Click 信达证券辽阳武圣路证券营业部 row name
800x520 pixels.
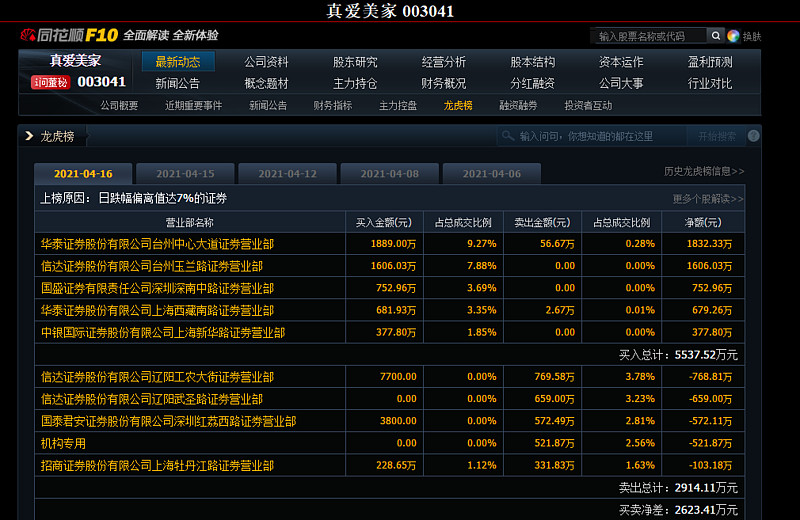152,399
